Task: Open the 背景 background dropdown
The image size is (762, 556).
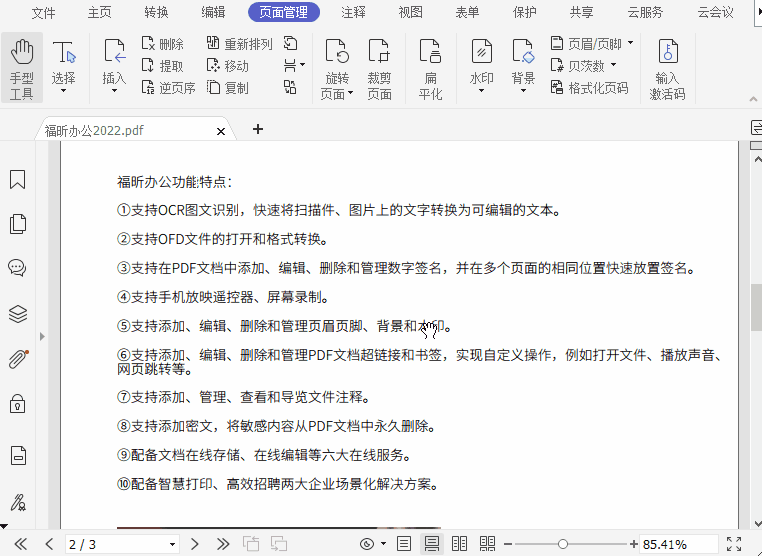Action: [x=523, y=90]
